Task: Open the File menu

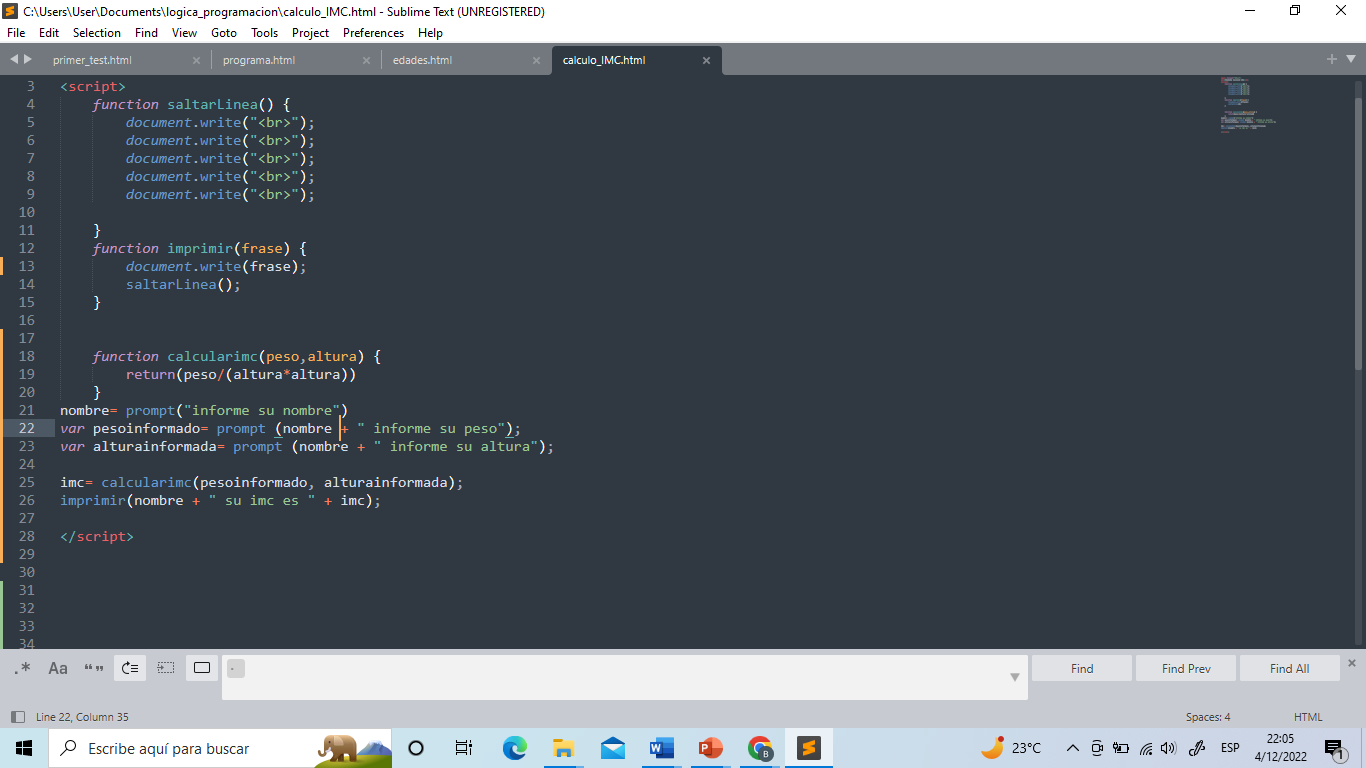Action: pyautogui.click(x=16, y=33)
